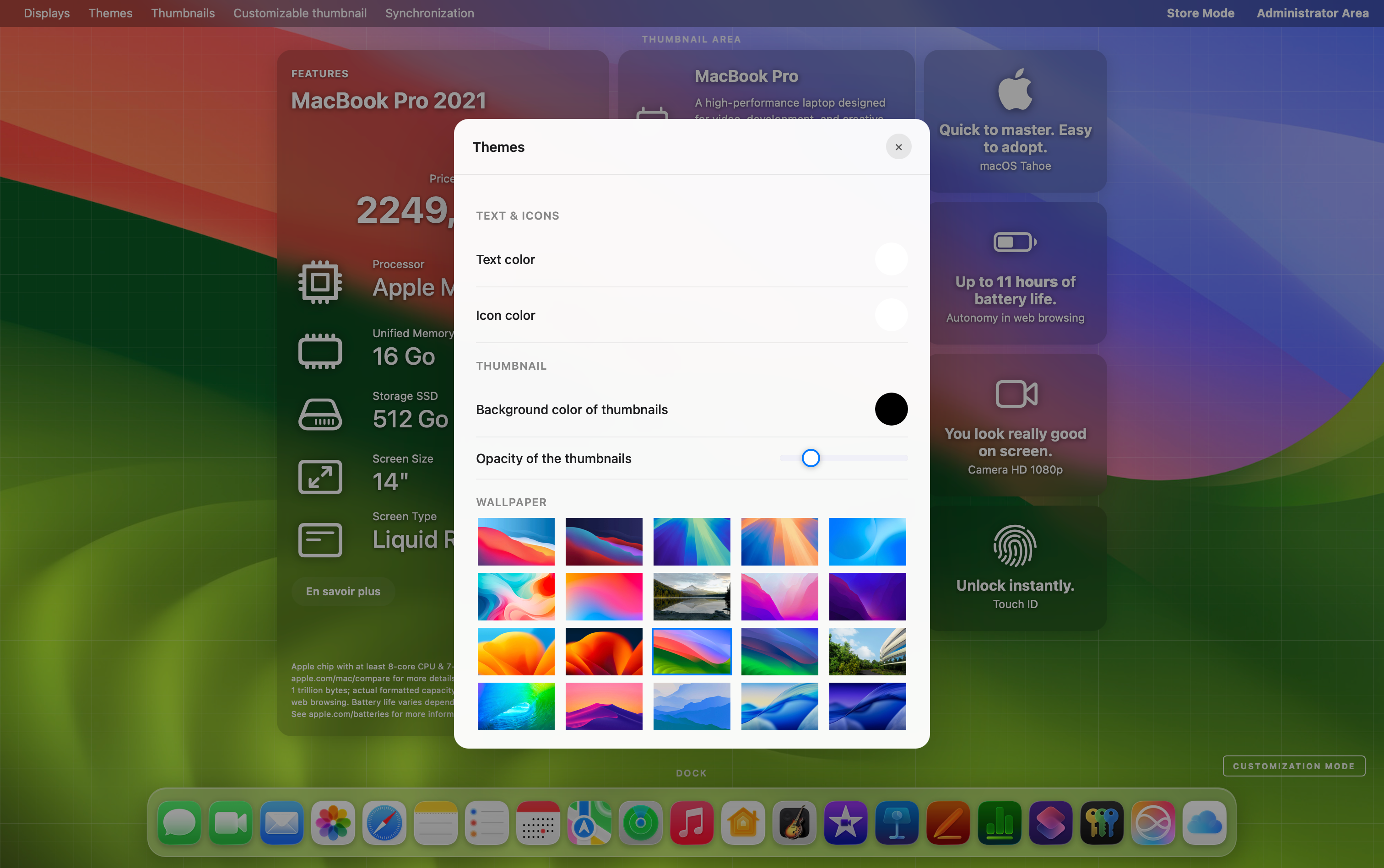Viewport: 1384px width, 868px height.
Task: Click the processor chip icon
Action: (x=320, y=282)
